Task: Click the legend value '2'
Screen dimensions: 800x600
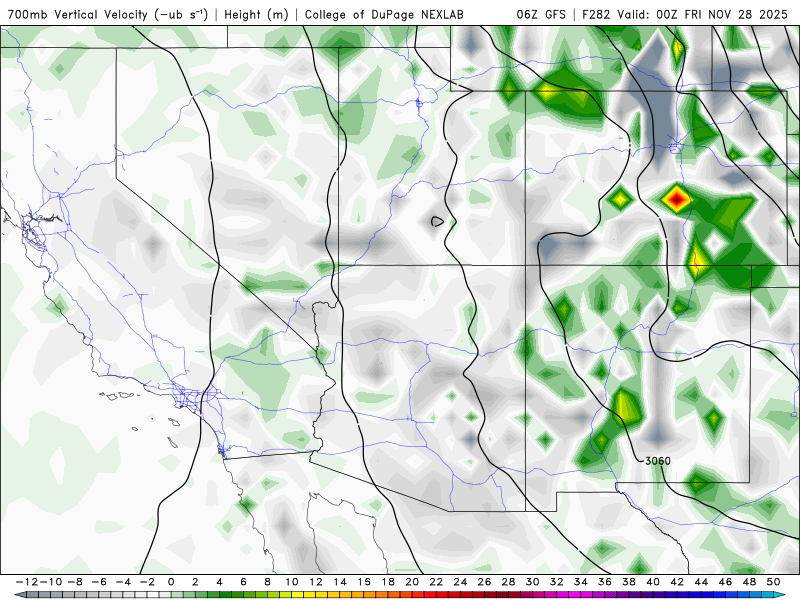Action: coord(195,582)
